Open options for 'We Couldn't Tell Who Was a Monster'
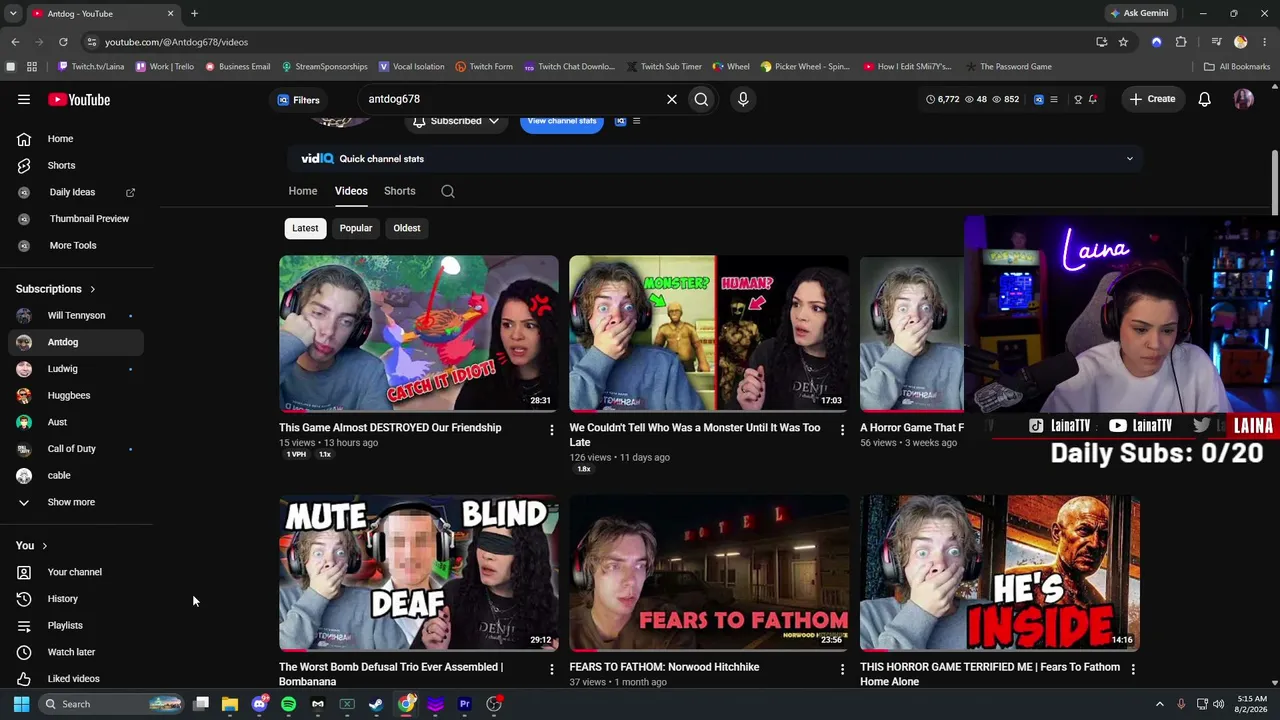The height and width of the screenshot is (720, 1280). 842,429
